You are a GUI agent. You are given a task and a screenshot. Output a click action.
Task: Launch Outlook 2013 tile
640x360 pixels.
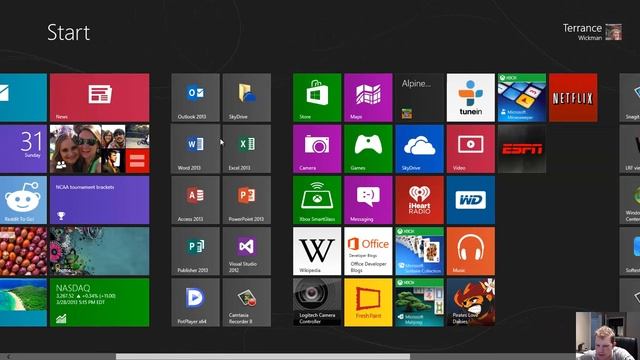pos(196,98)
